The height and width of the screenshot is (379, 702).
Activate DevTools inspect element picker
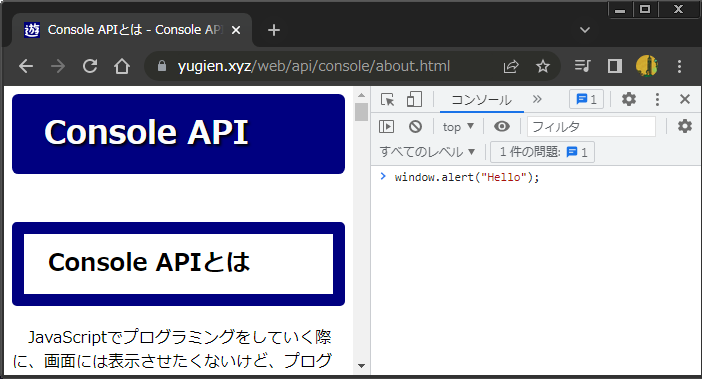click(x=387, y=99)
